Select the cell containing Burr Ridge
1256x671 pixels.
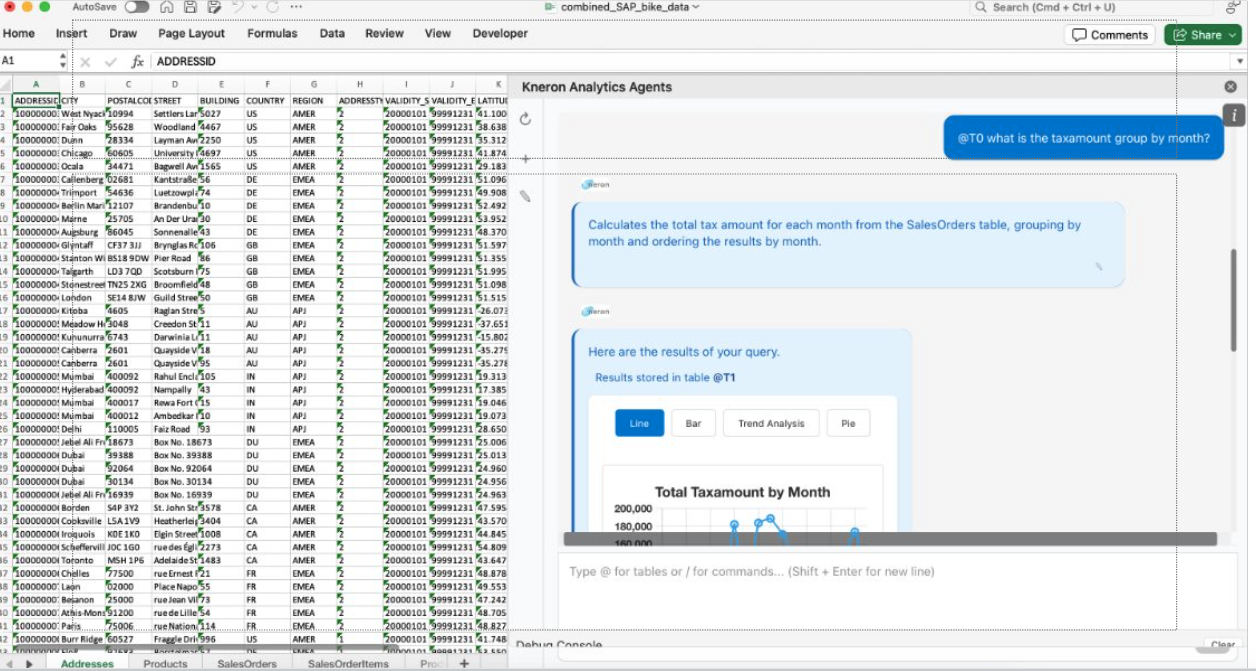click(x=83, y=639)
